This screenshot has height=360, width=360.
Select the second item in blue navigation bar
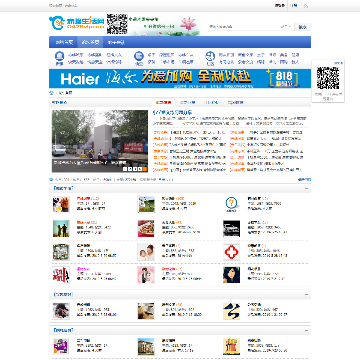[x=90, y=42]
